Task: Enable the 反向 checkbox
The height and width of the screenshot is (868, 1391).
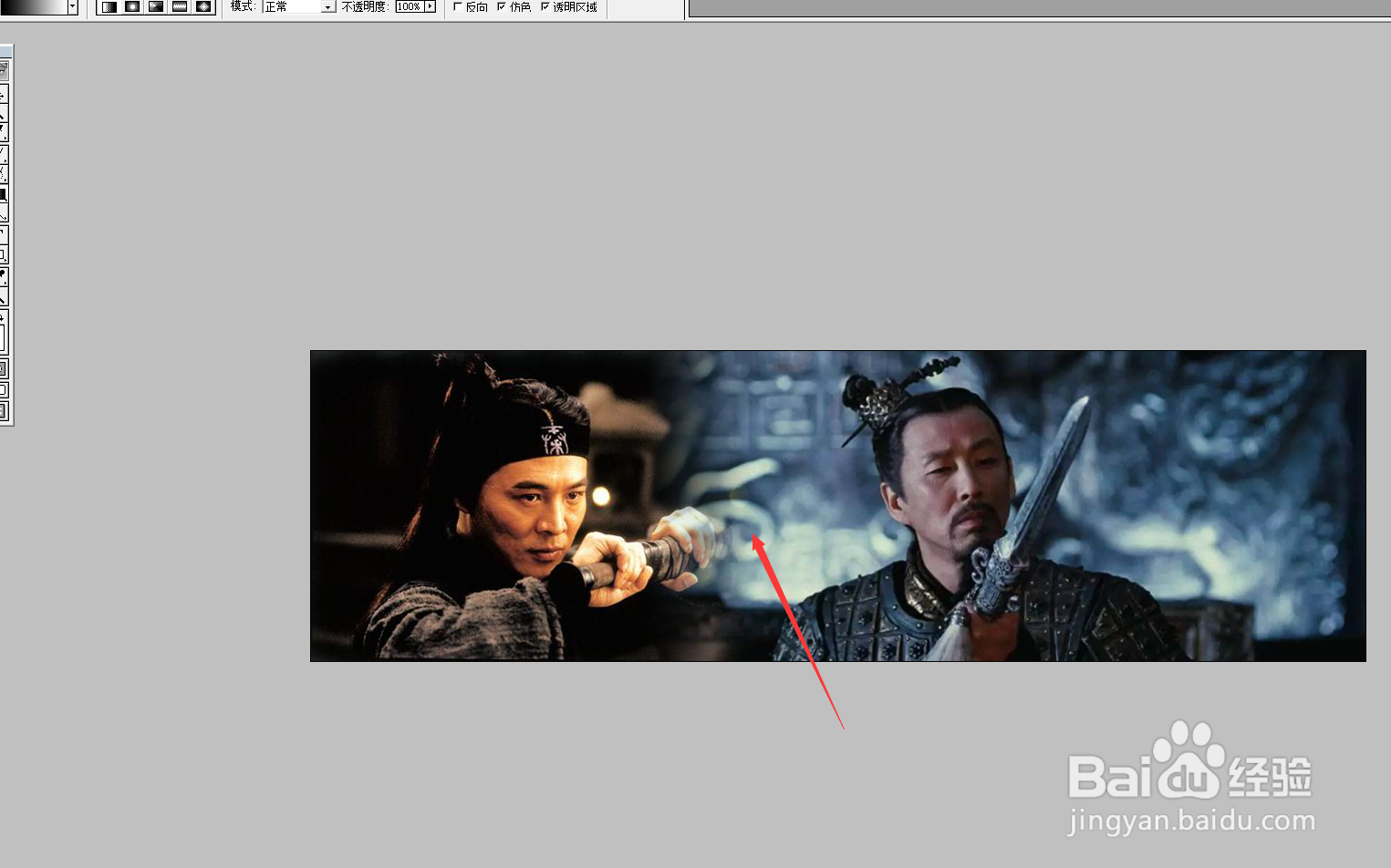Action: coord(457,6)
